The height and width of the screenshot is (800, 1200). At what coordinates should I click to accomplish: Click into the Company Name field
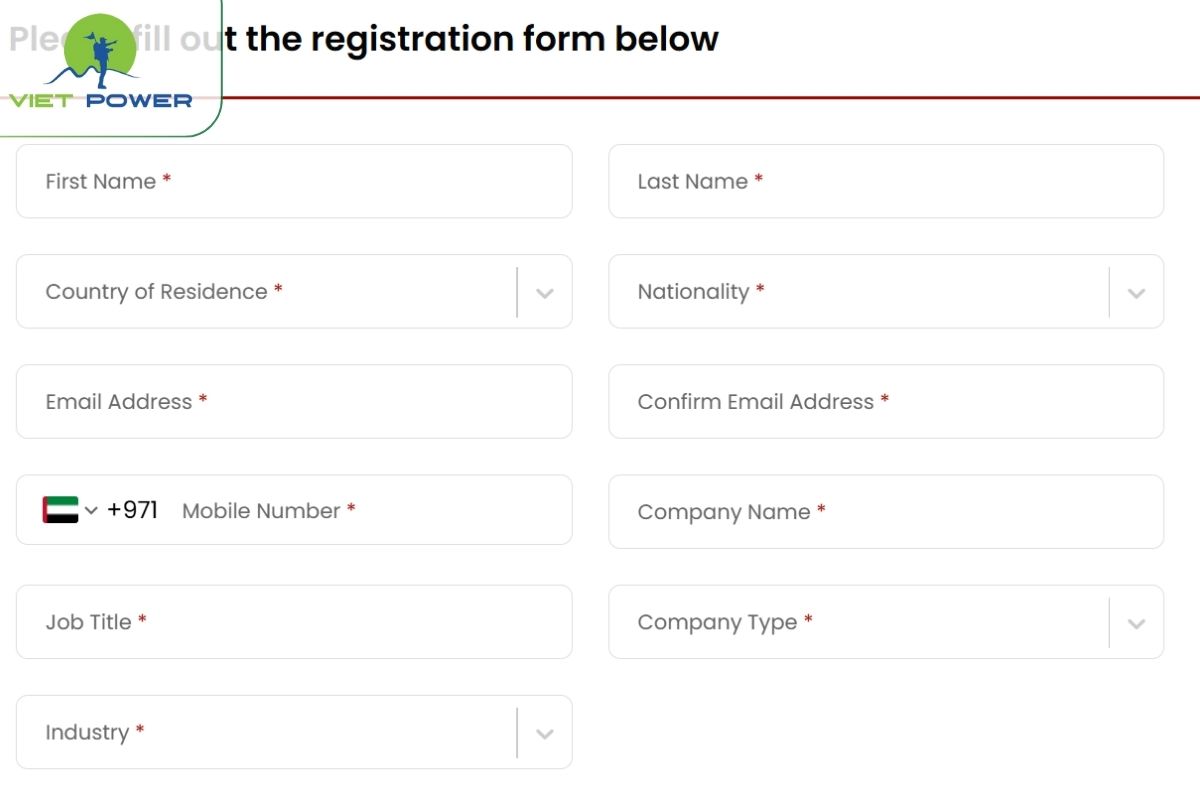click(886, 511)
